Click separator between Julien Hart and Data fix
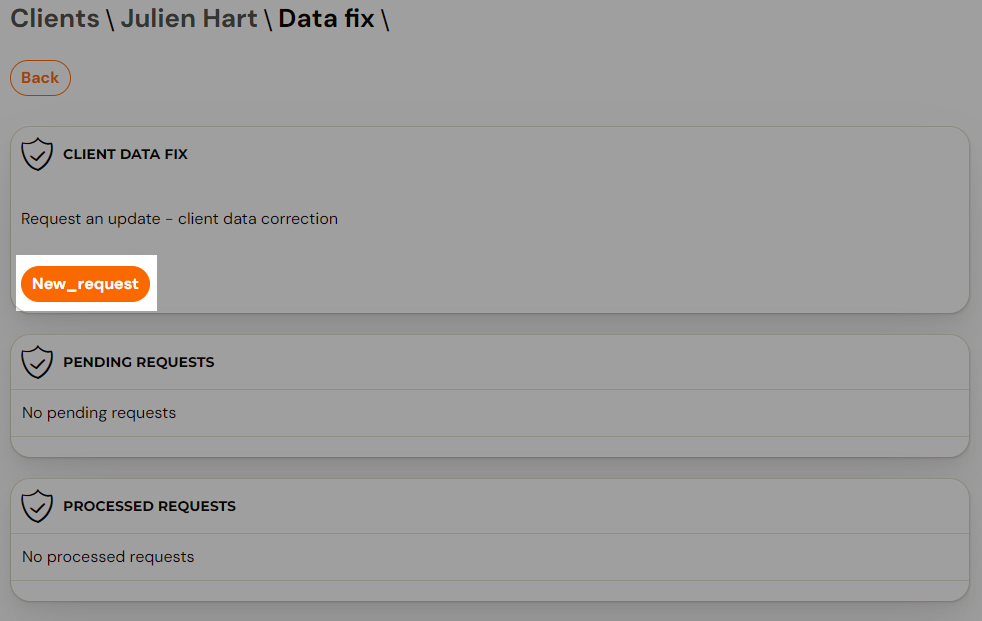 [x=267, y=19]
